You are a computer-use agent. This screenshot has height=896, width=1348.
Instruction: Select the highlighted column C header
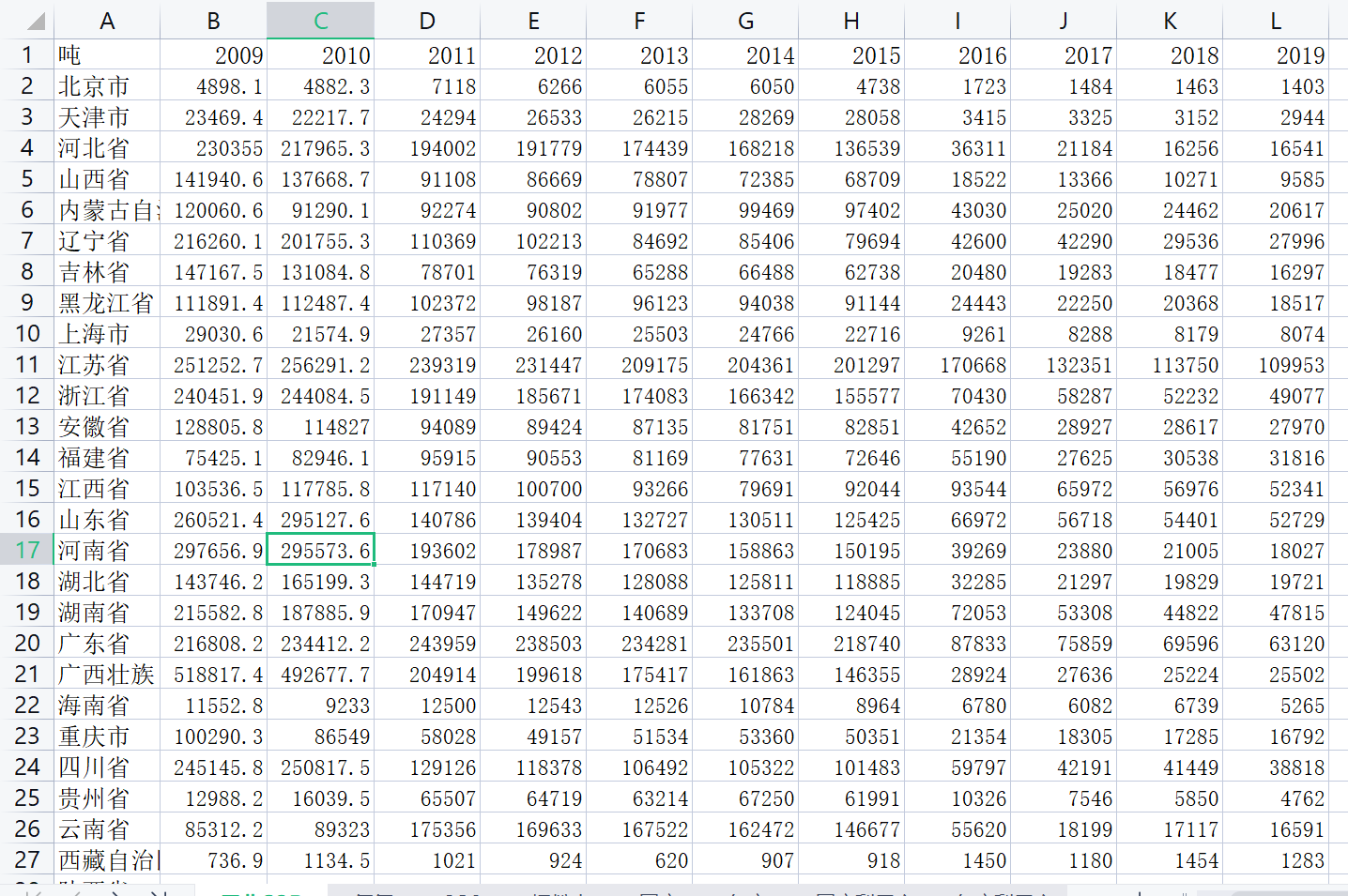coord(321,21)
